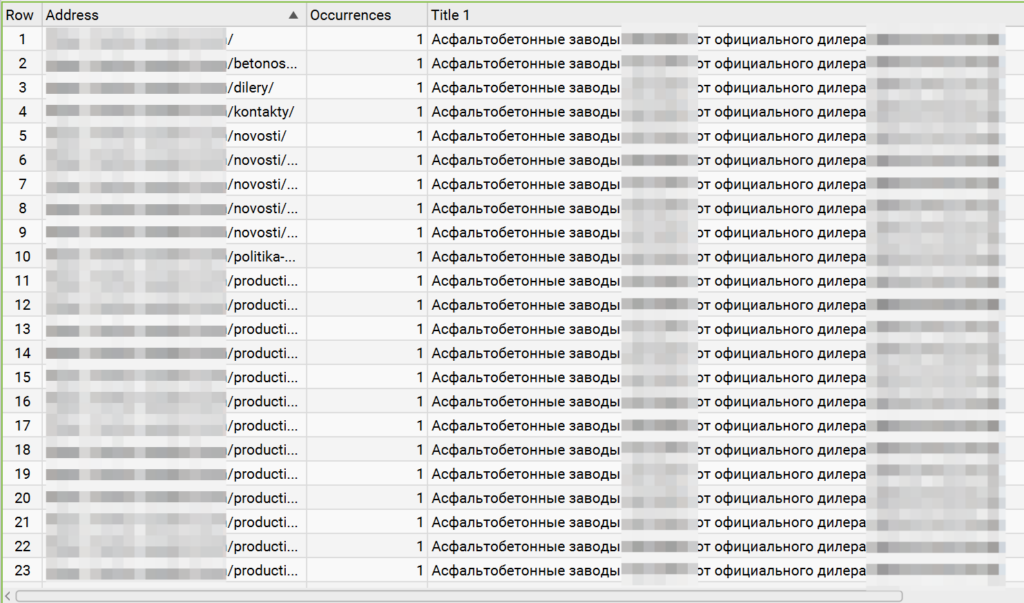The image size is (1024, 603).
Task: Select row number 1 cell
Action: pyautogui.click(x=22, y=40)
